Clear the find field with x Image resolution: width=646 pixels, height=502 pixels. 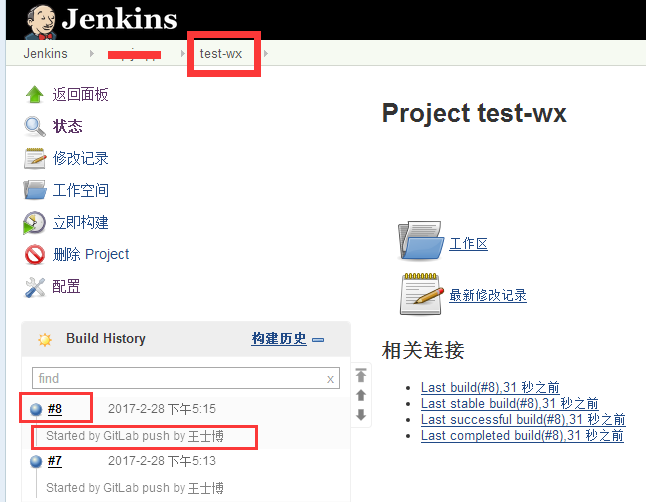[x=330, y=379]
